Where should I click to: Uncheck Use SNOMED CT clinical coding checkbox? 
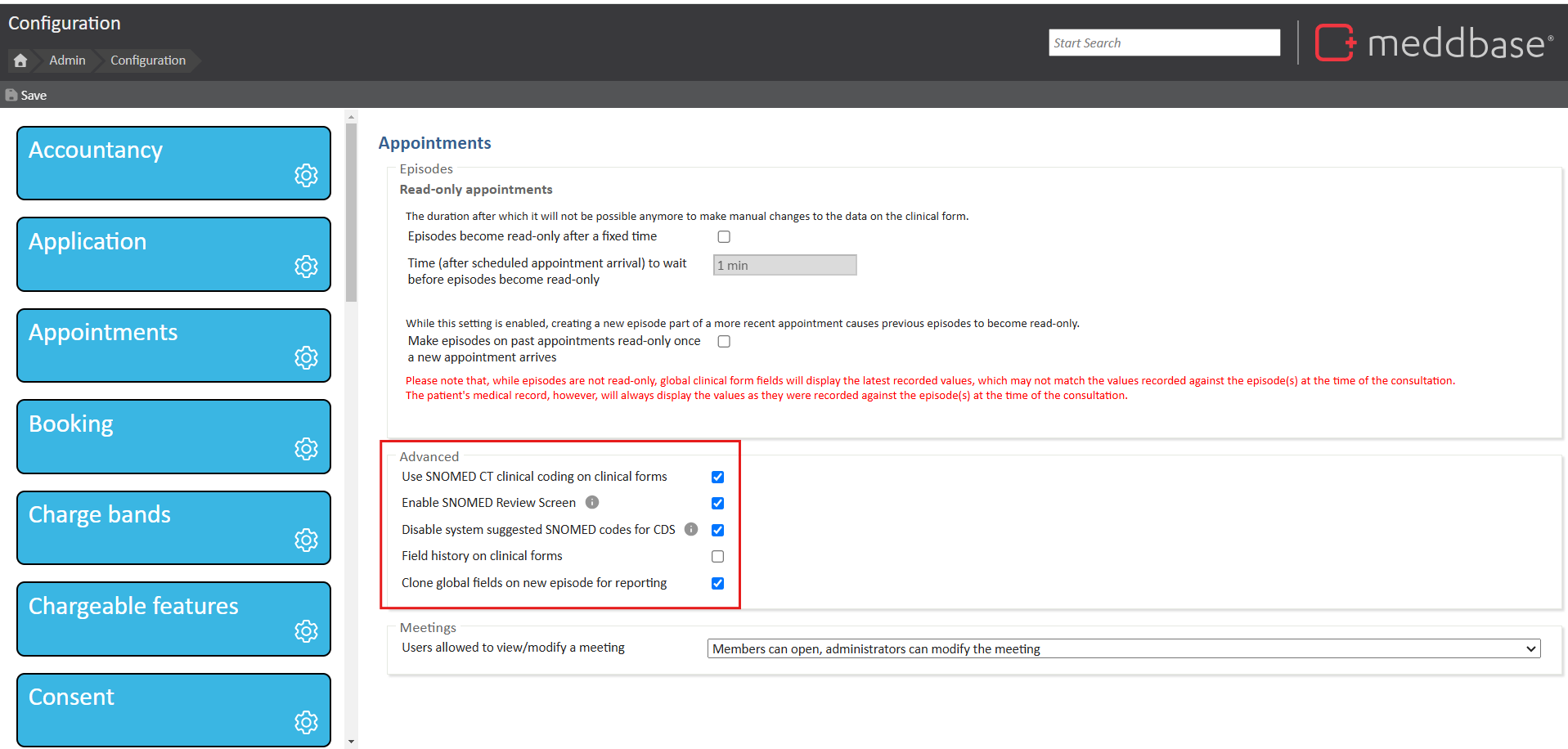coord(717,477)
